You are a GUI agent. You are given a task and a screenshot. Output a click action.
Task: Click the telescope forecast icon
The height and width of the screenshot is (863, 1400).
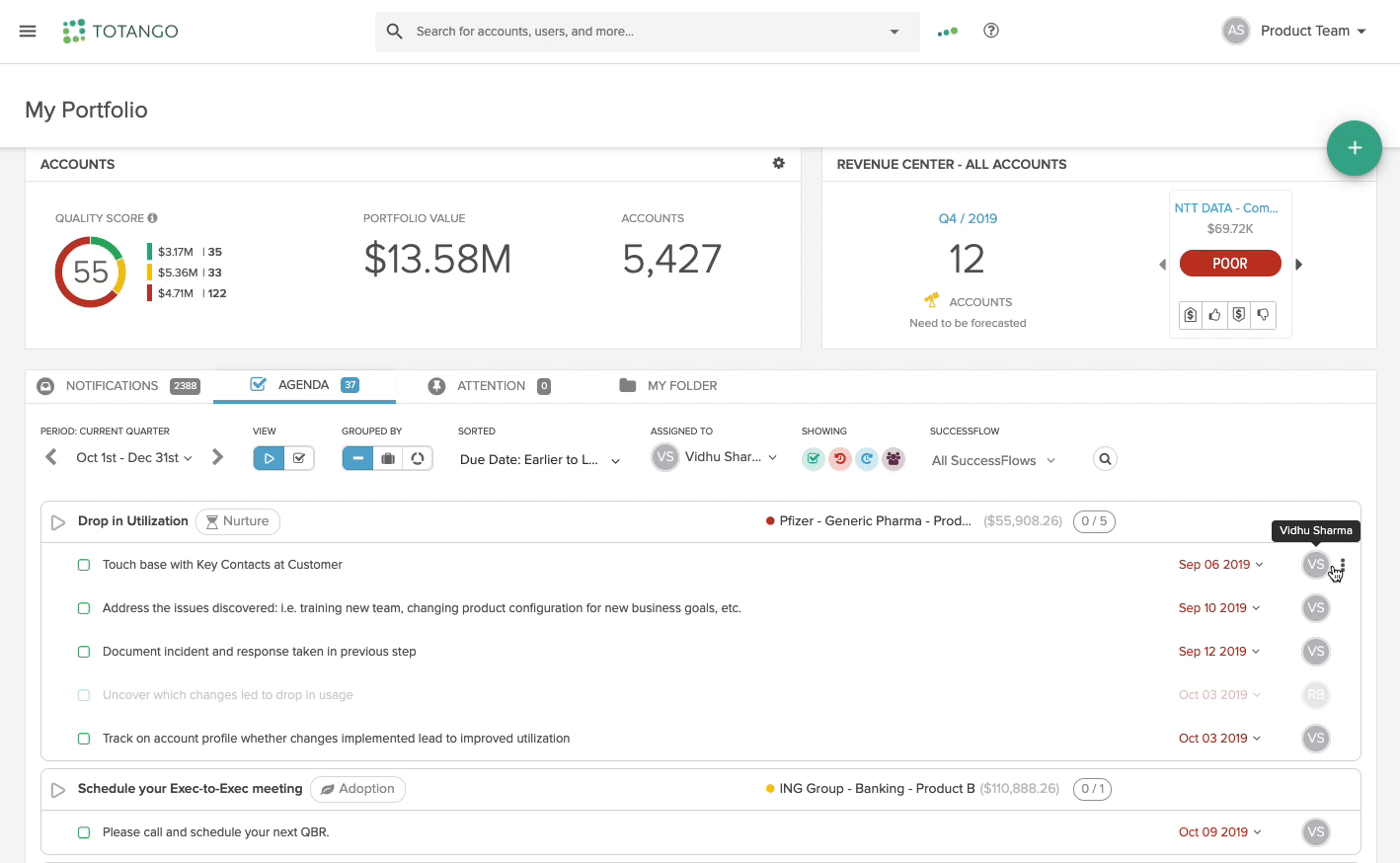pos(931,299)
